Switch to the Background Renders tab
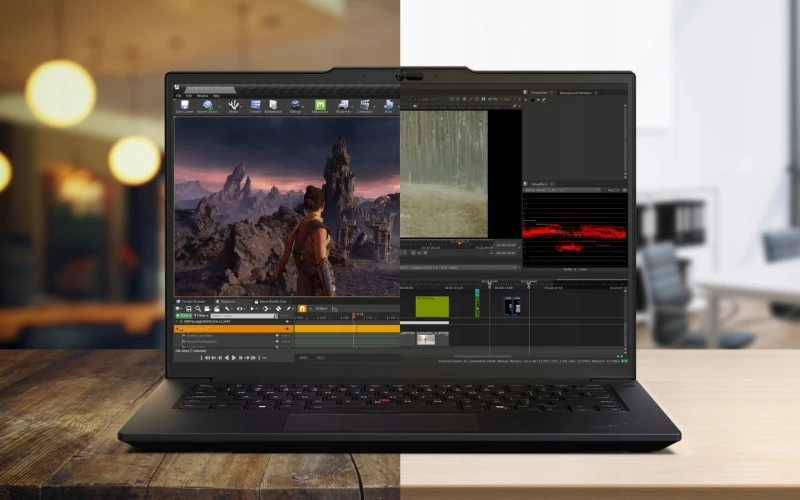 (576, 93)
